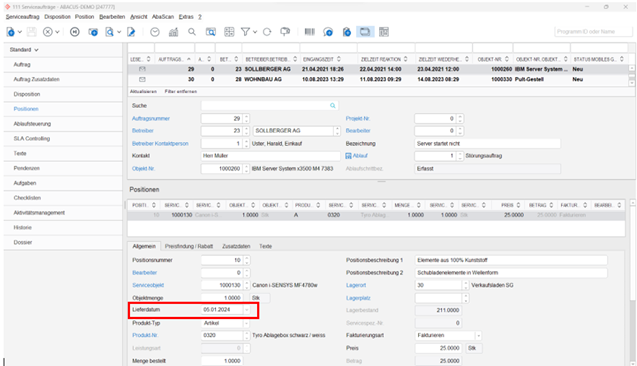Click the Aktualisieren link
Viewport: 637px width, 366px height.
pyautogui.click(x=143, y=91)
